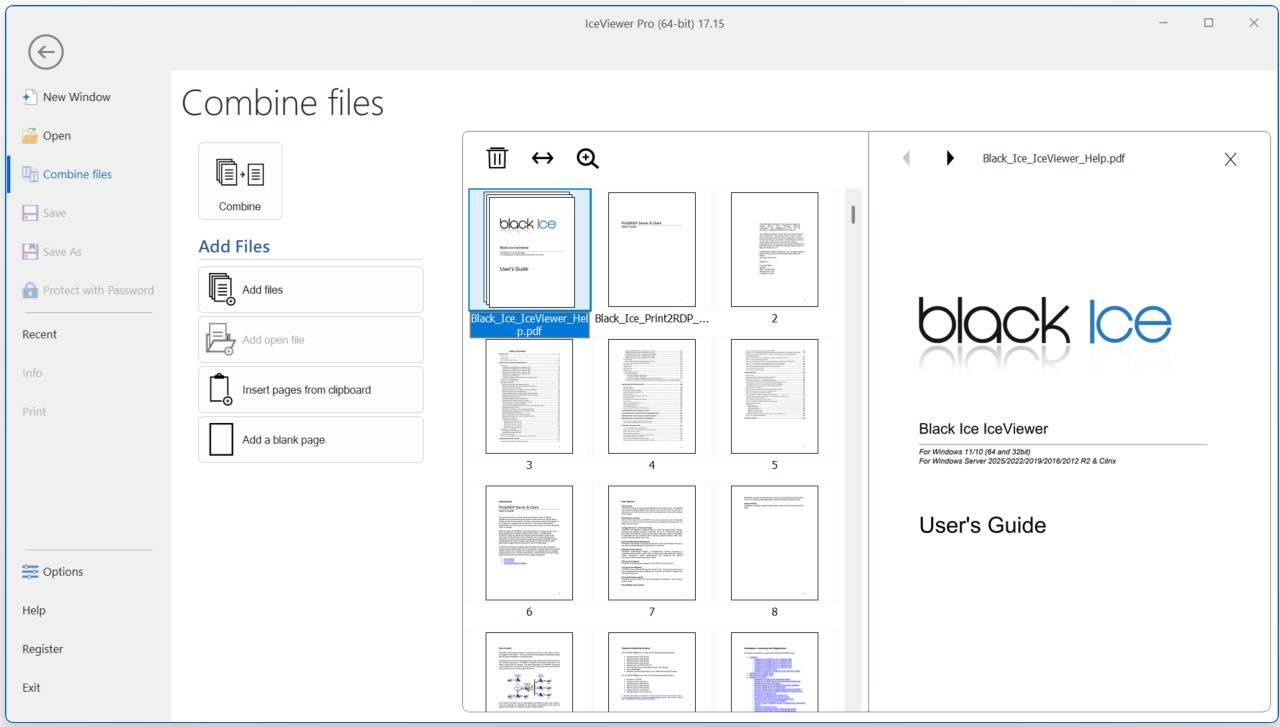Click the Open folder icon
This screenshot has height=727, width=1280.
pos(30,136)
